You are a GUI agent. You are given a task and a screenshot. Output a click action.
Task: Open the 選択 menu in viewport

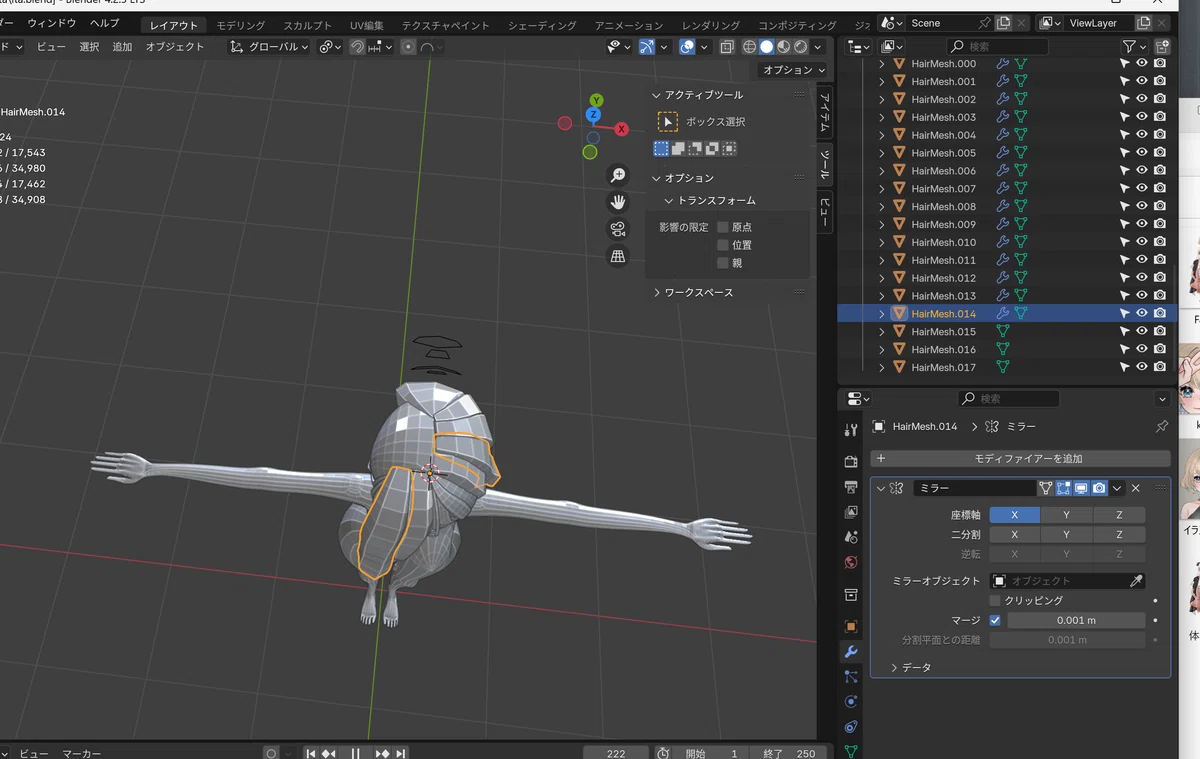pyautogui.click(x=89, y=47)
